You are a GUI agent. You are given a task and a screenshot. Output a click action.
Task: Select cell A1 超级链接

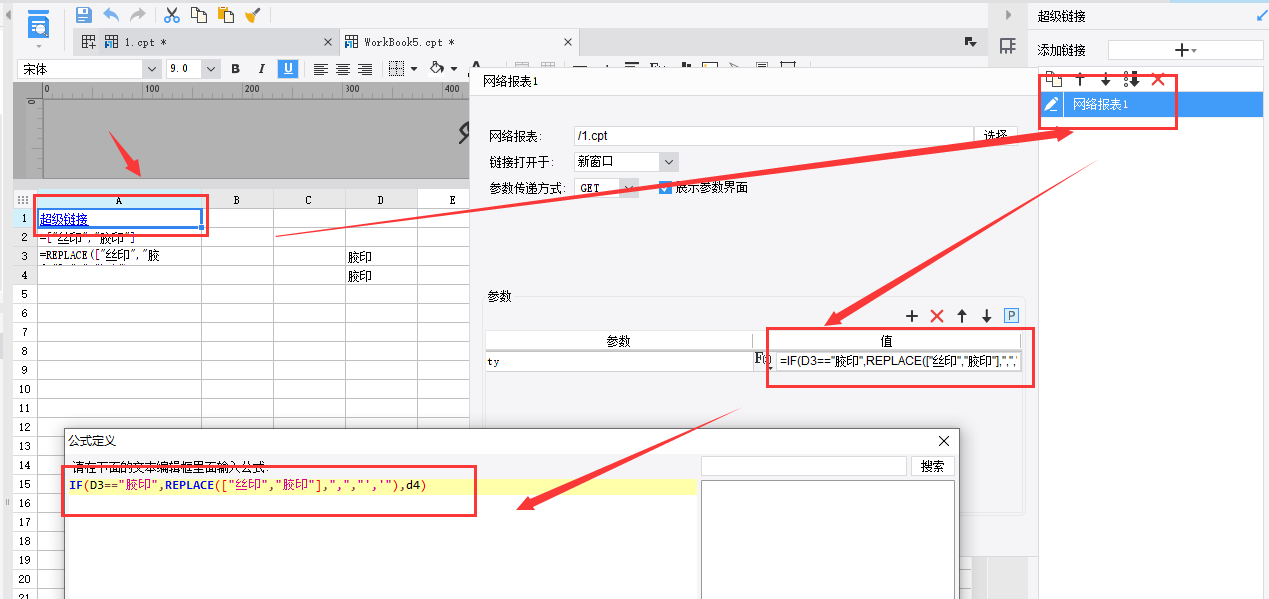click(x=119, y=219)
